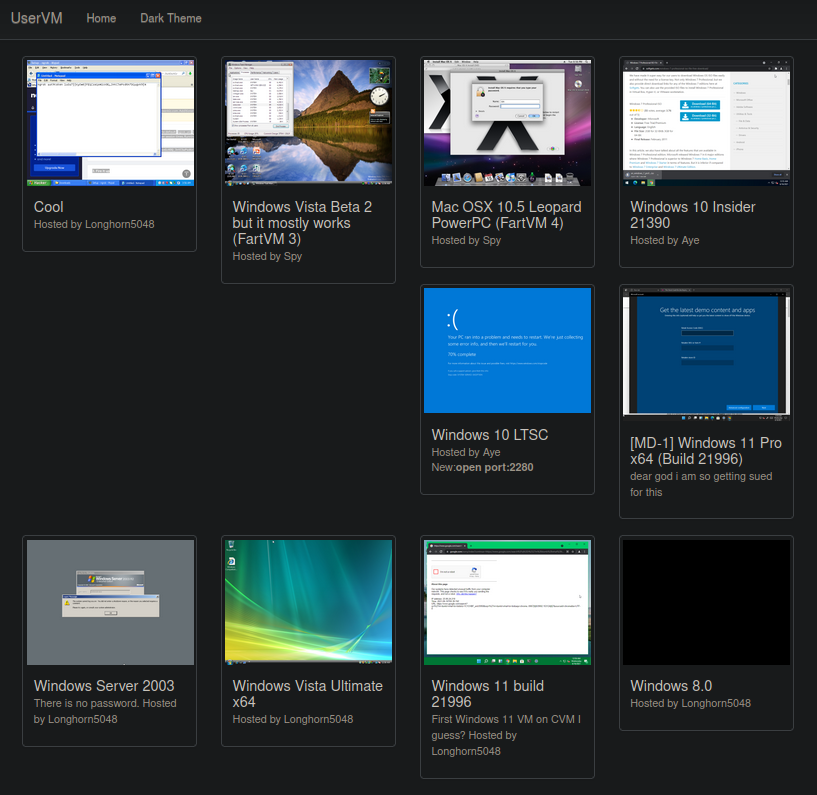
Task: Open Windows Vista Ultimate x64 thumbnail
Action: coord(308,602)
